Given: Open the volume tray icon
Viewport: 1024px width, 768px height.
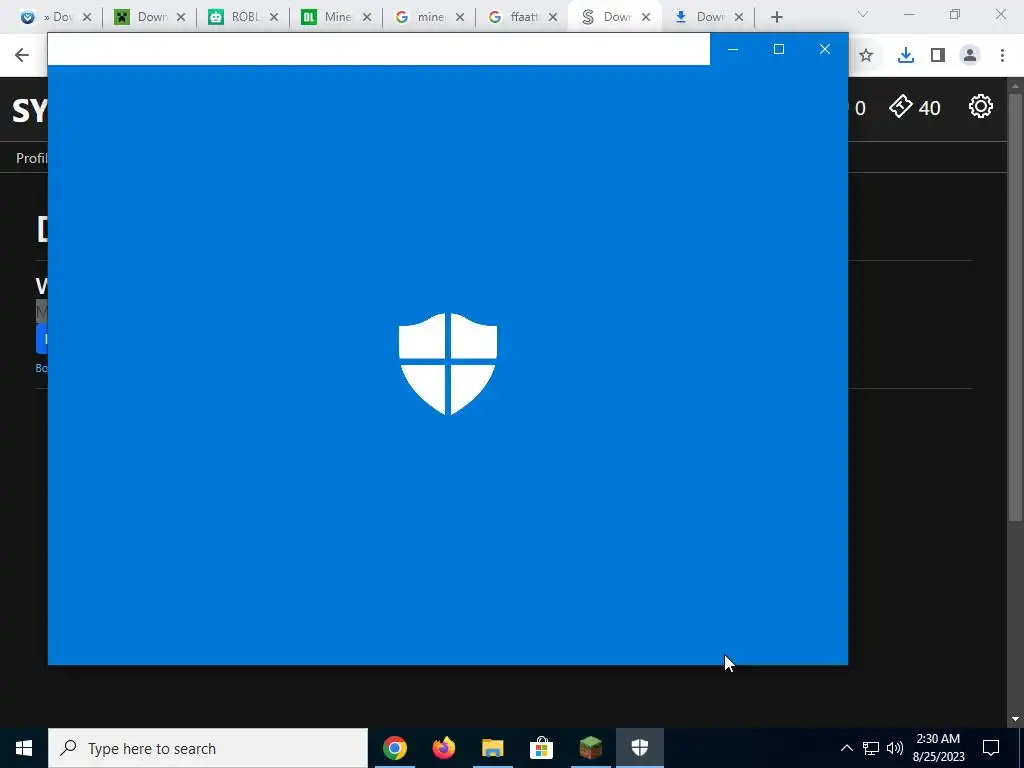Looking at the screenshot, I should coord(895,748).
